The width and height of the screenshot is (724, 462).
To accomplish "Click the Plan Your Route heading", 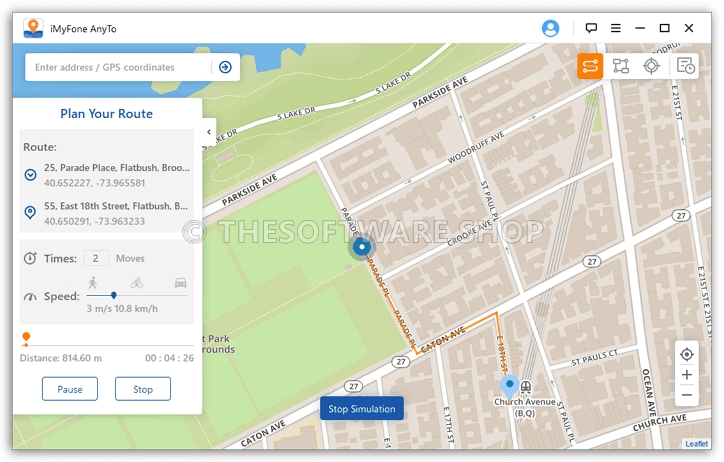I will click(107, 114).
